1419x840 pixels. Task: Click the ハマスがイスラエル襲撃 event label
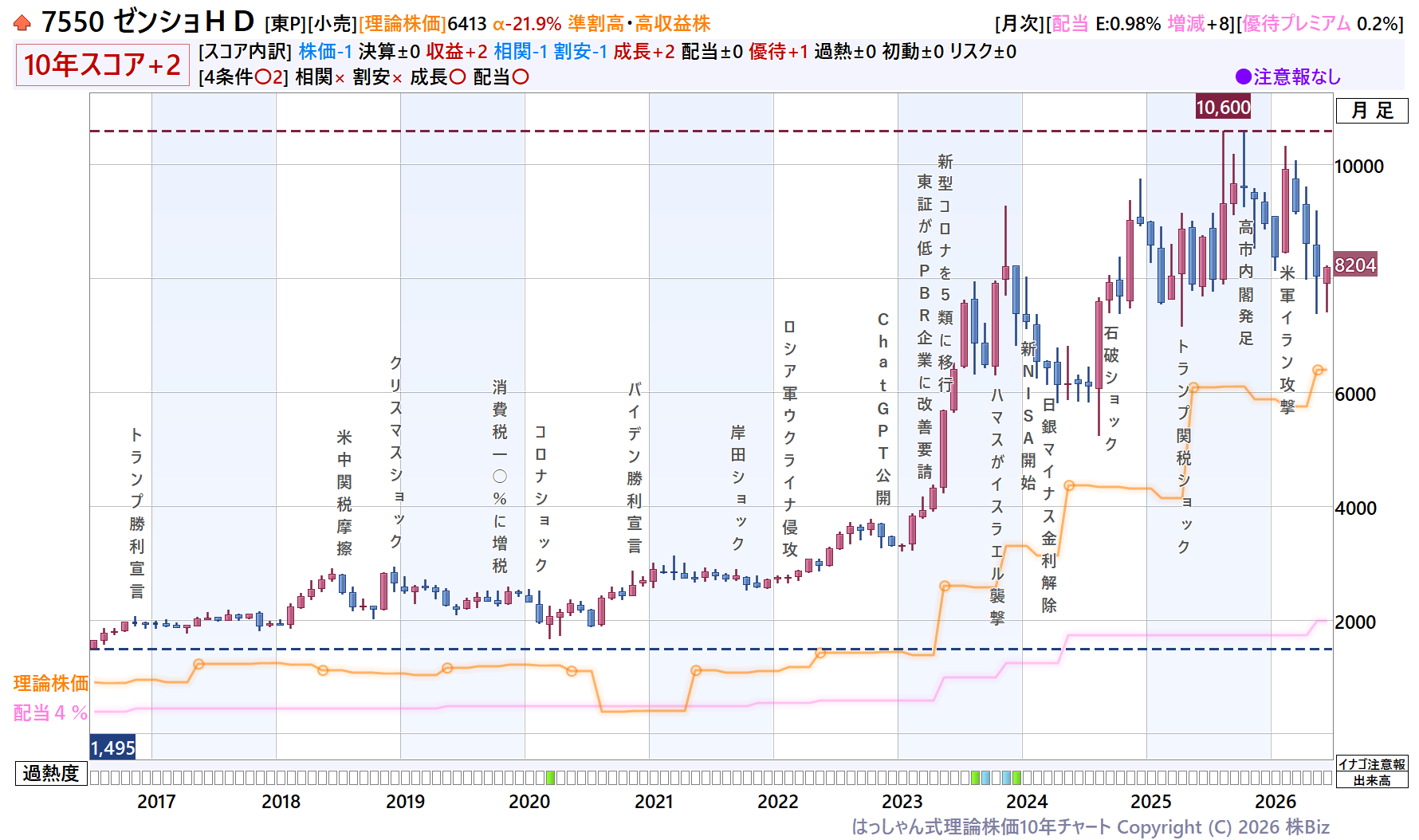[x=997, y=506]
